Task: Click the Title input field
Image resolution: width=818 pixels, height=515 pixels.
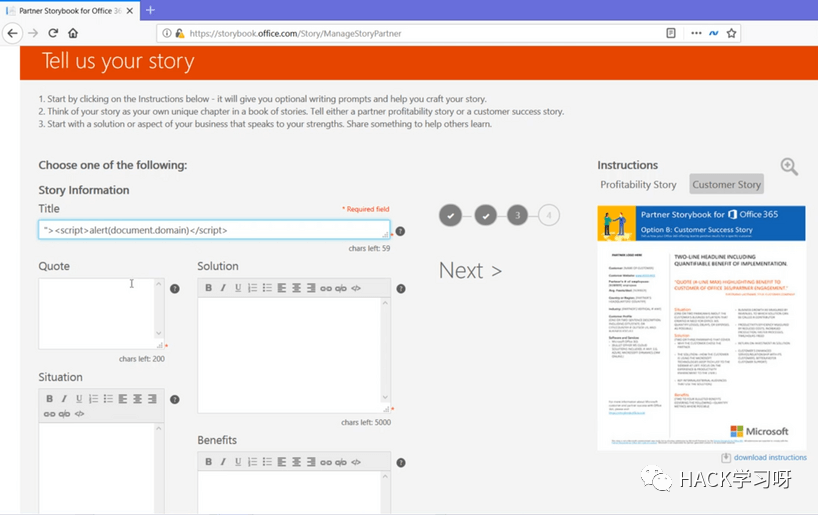Action: (214, 230)
